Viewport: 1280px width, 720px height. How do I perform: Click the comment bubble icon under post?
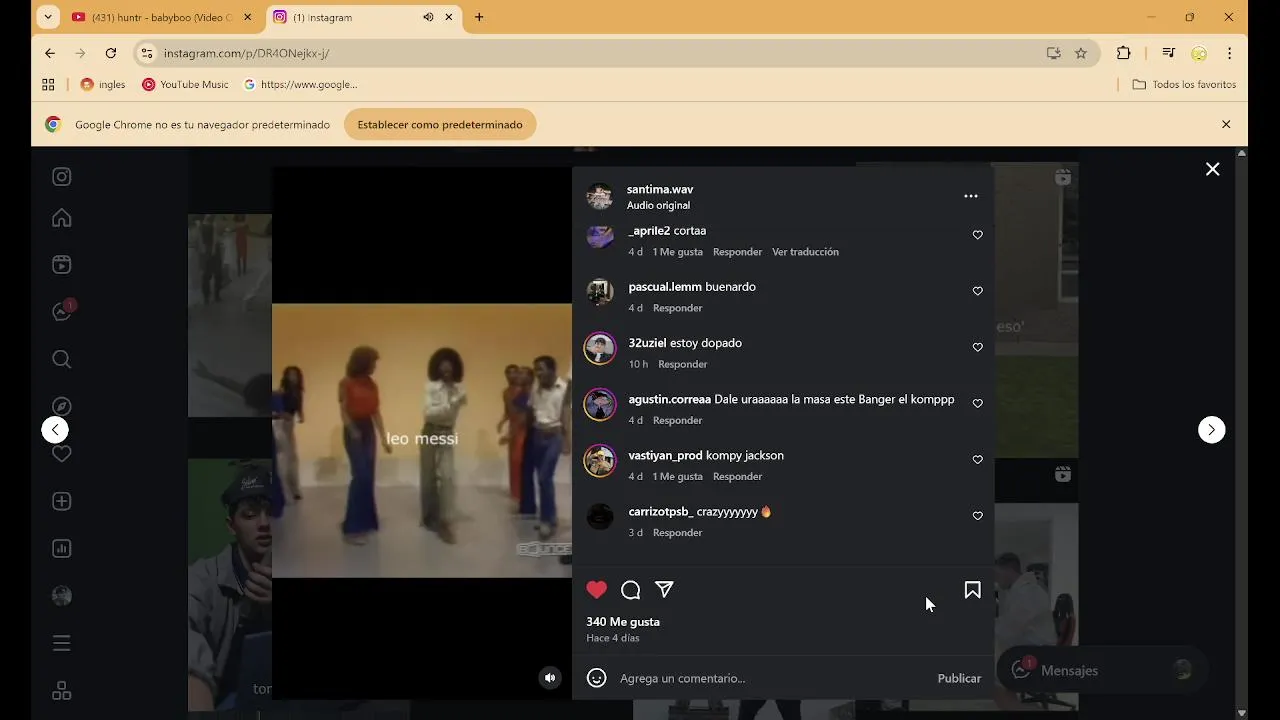pyautogui.click(x=630, y=590)
